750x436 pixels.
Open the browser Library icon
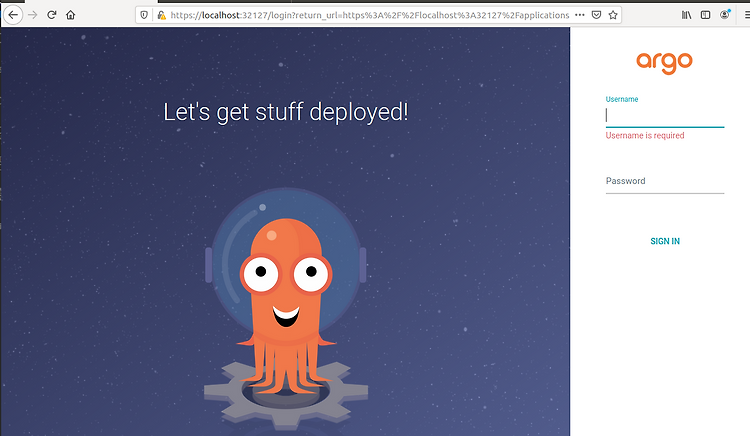click(x=686, y=15)
